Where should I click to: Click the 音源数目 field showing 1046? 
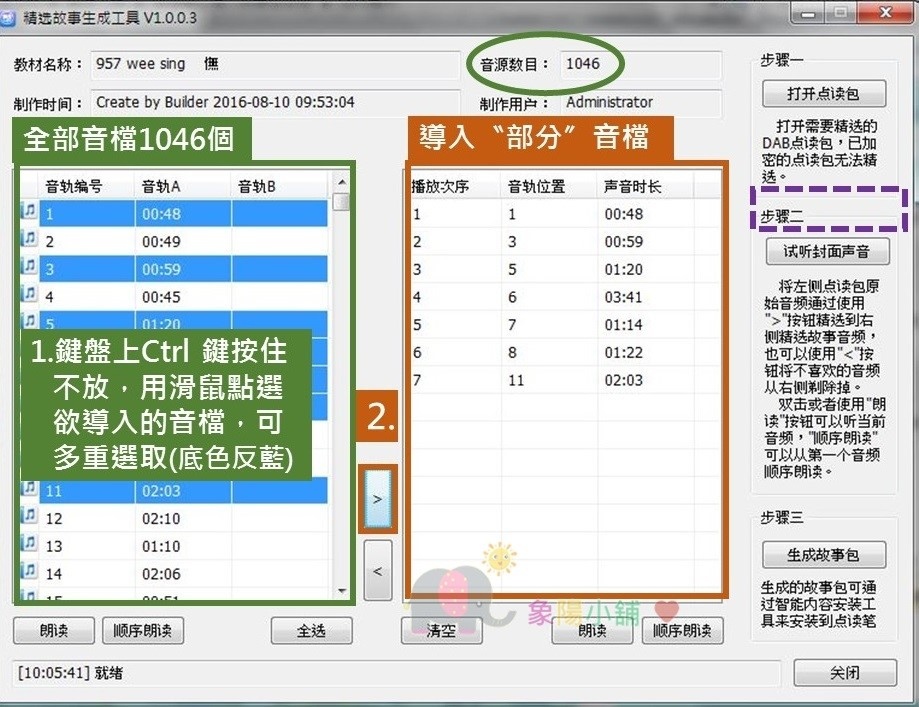point(641,64)
